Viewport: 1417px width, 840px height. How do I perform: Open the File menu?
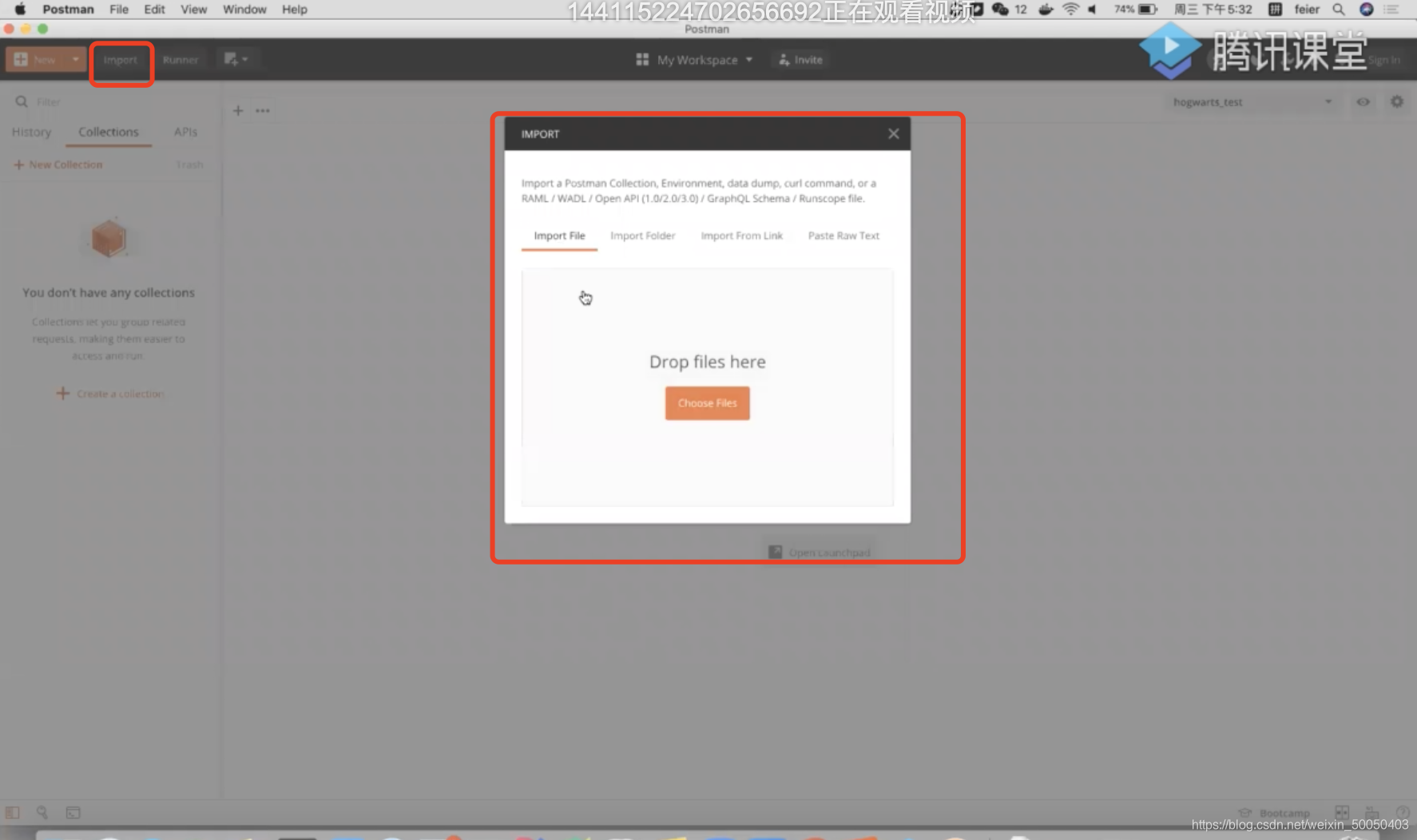[x=119, y=10]
